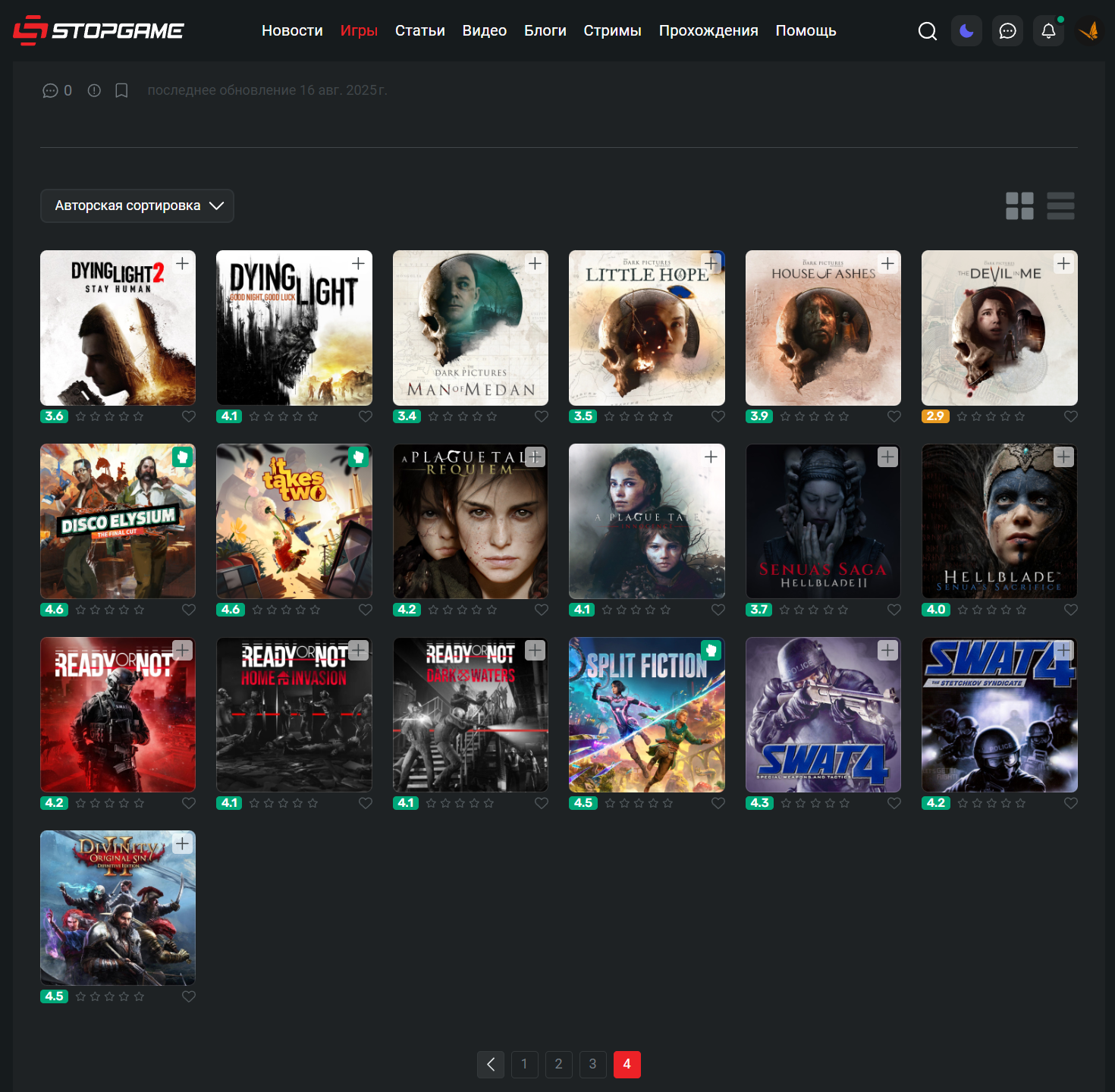
Task: Add Senua's Saga Hellblade II via plus
Action: click(x=887, y=457)
